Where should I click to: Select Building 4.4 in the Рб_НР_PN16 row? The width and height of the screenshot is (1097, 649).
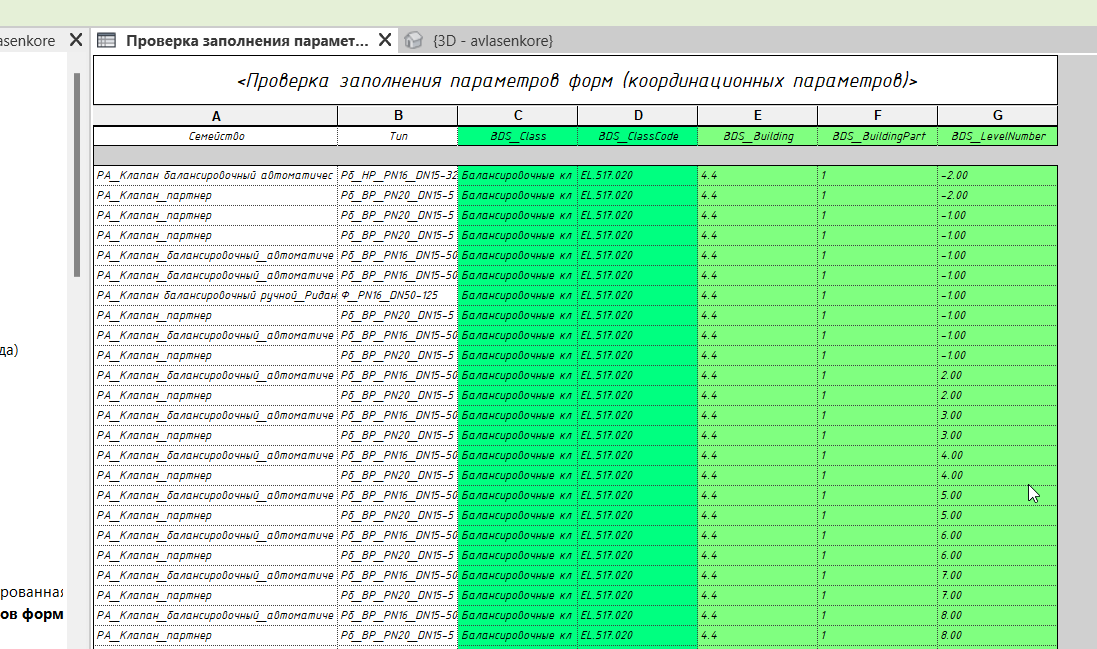pos(758,176)
